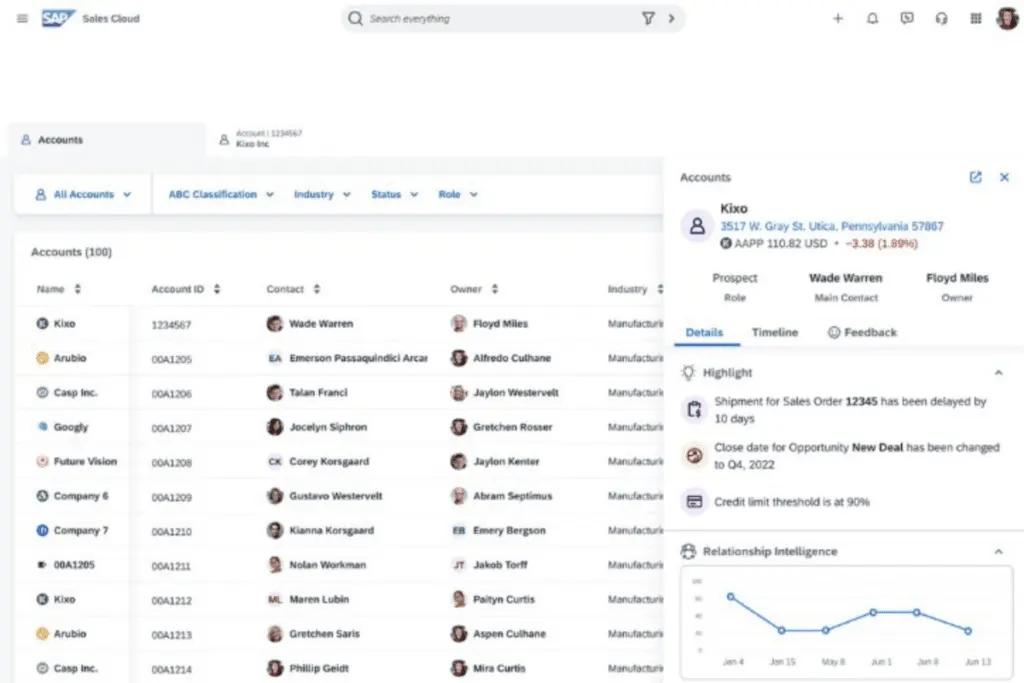Screen dimensions: 1024x683
Task: Open Kixo account in new window icon
Action: pos(975,177)
